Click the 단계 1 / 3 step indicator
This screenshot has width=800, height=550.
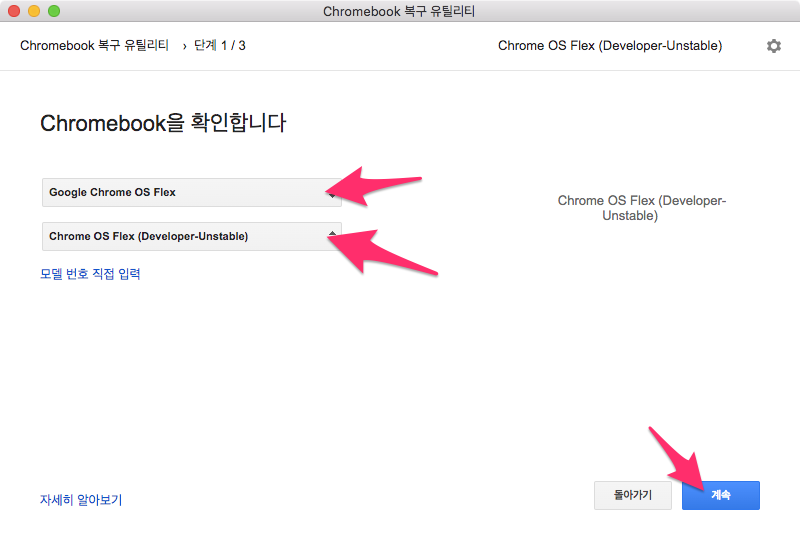220,45
